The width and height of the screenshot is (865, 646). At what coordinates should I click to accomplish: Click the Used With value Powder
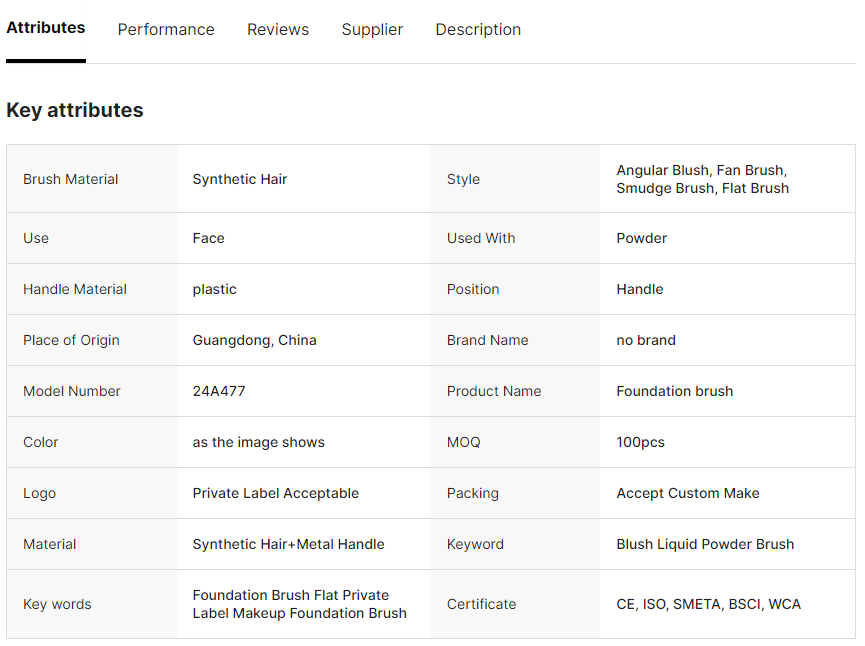(x=642, y=238)
